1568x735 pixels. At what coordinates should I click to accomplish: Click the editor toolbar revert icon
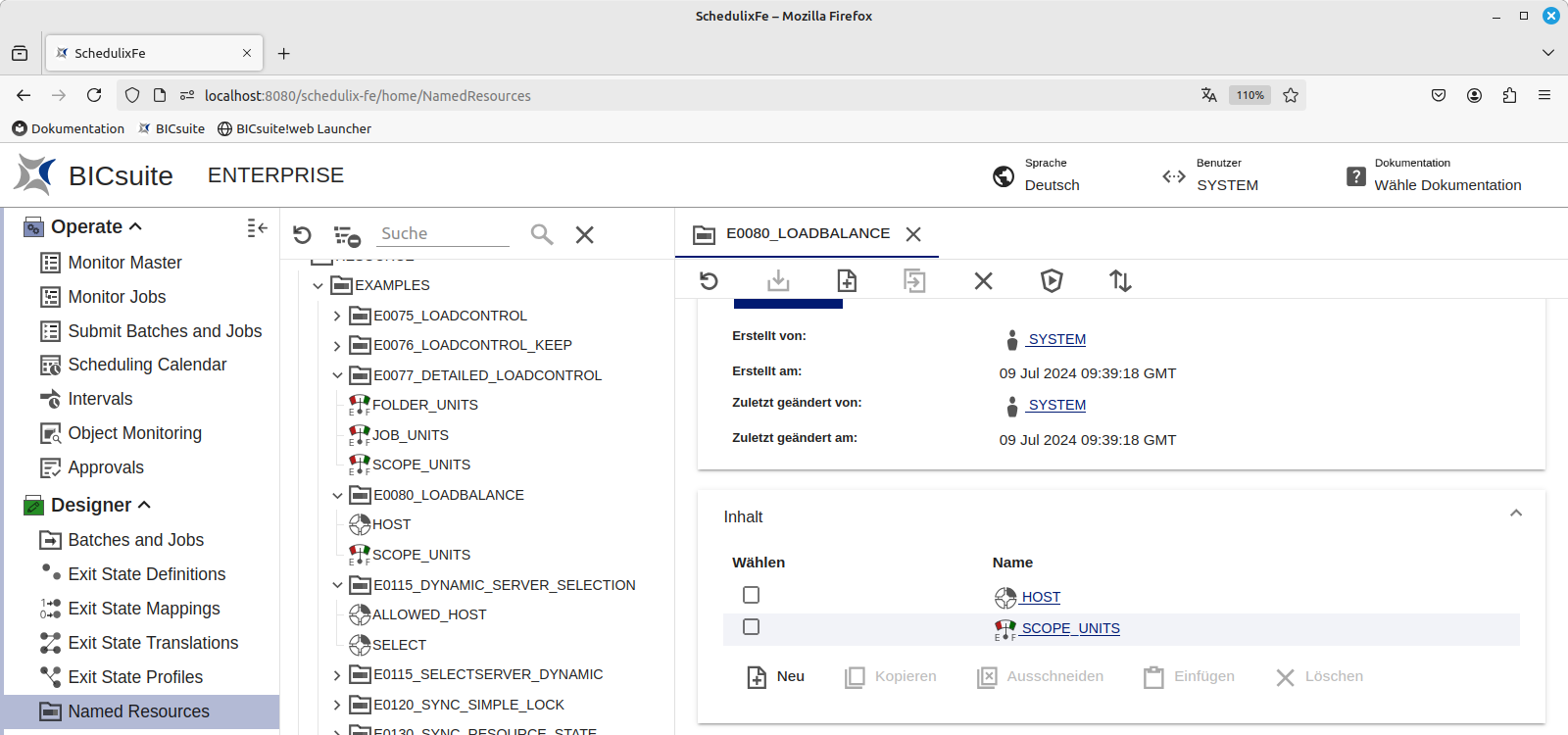pyautogui.click(x=710, y=281)
